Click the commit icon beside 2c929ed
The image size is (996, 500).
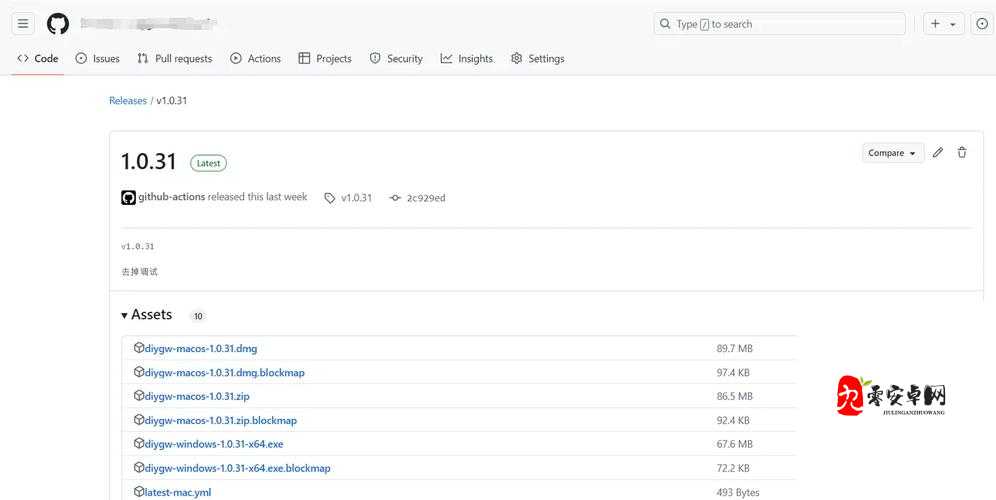(395, 198)
